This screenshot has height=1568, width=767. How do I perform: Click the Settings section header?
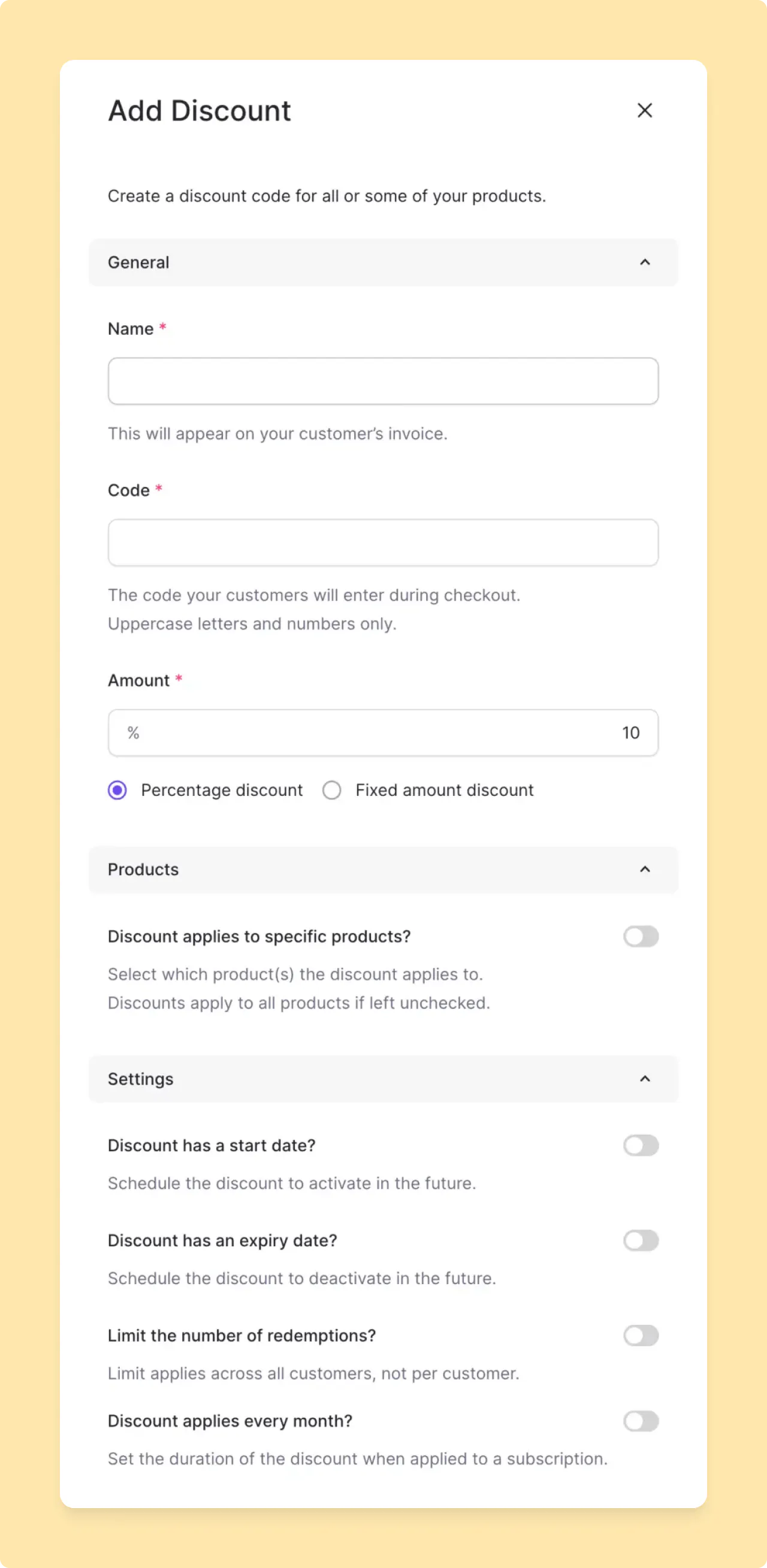pyautogui.click(x=140, y=1079)
